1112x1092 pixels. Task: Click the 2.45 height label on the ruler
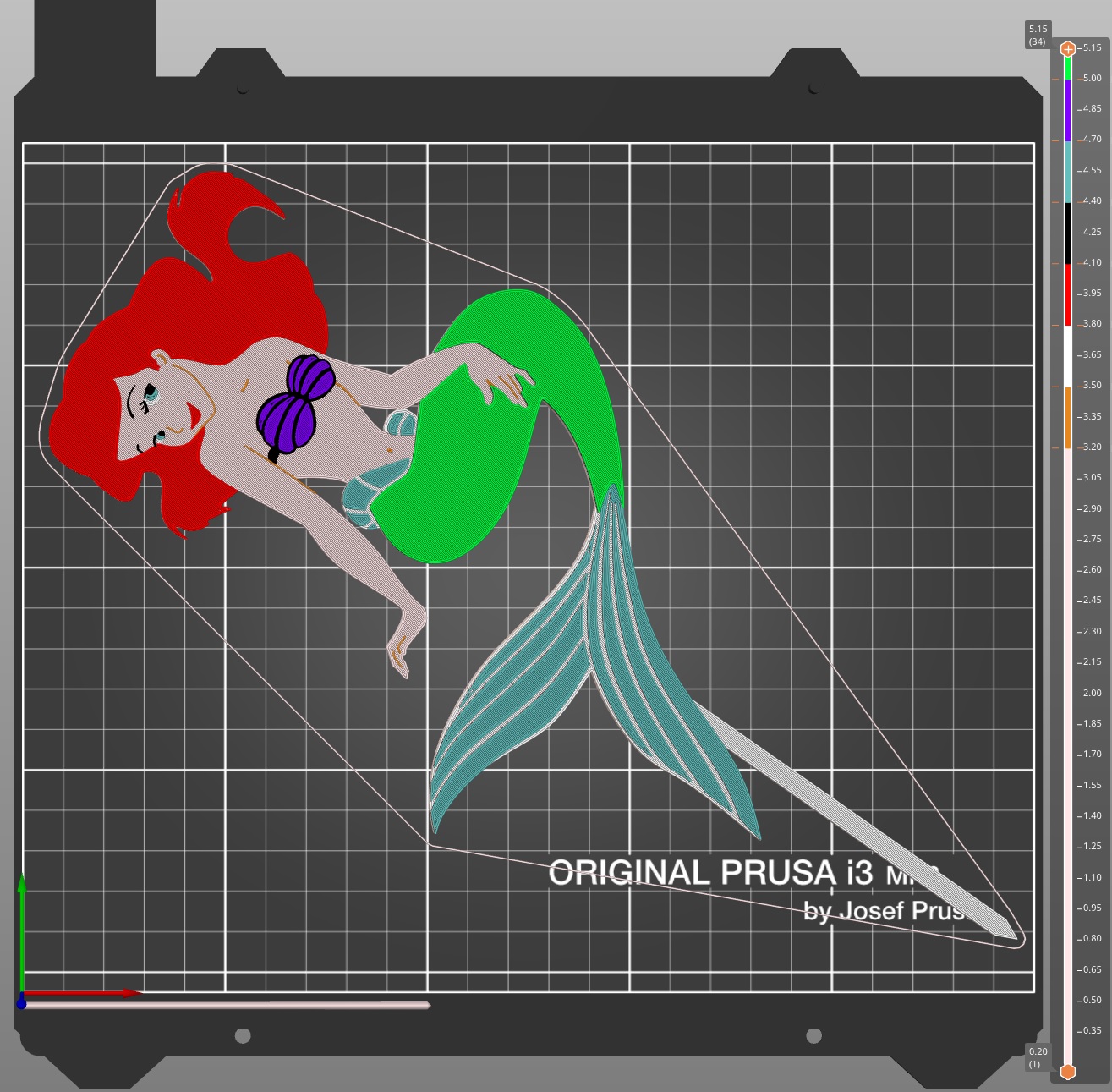pos(1092,600)
